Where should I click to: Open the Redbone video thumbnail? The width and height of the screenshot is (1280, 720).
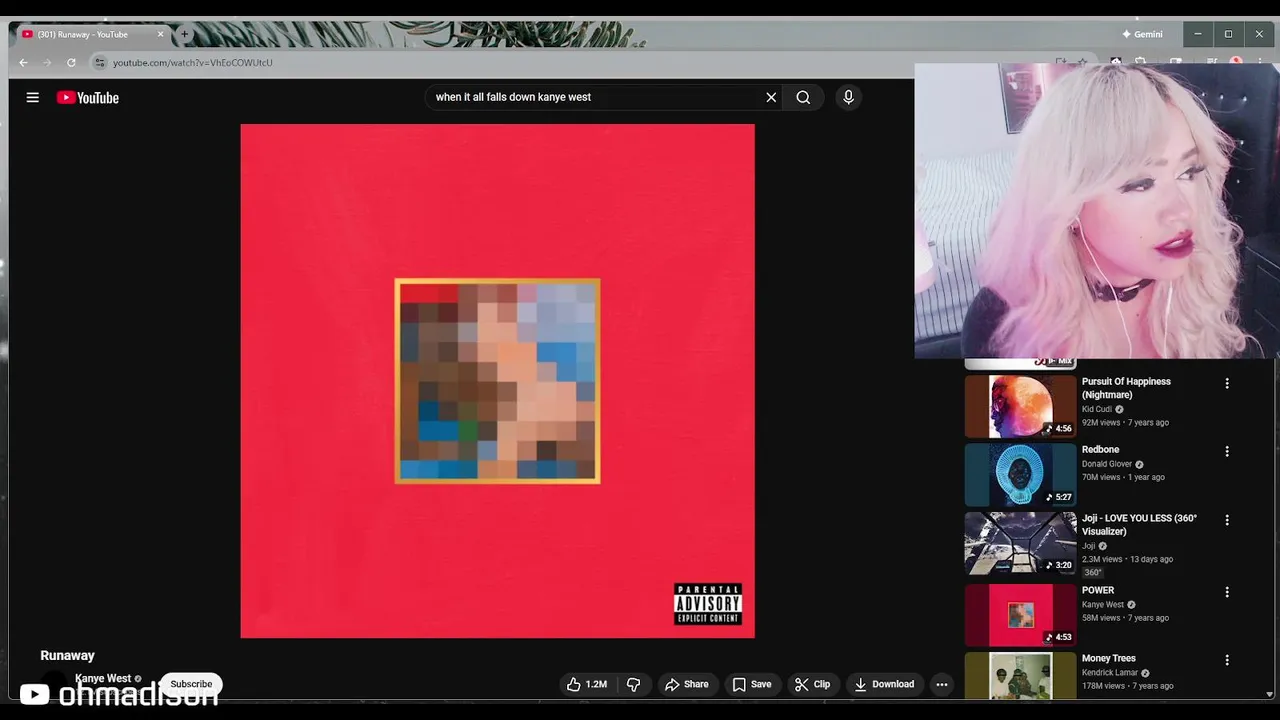coord(1020,475)
